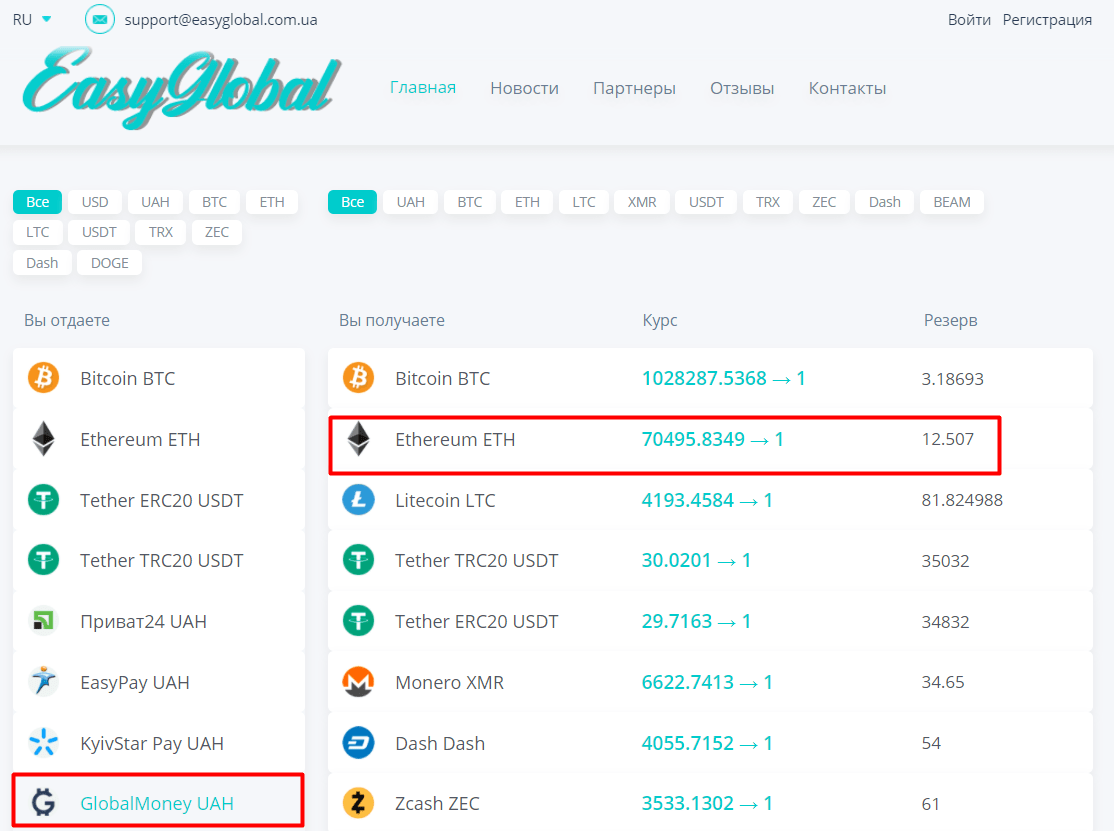The height and width of the screenshot is (831, 1114).
Task: Enable the BEAM filter for receive currencies
Action: click(x=951, y=202)
